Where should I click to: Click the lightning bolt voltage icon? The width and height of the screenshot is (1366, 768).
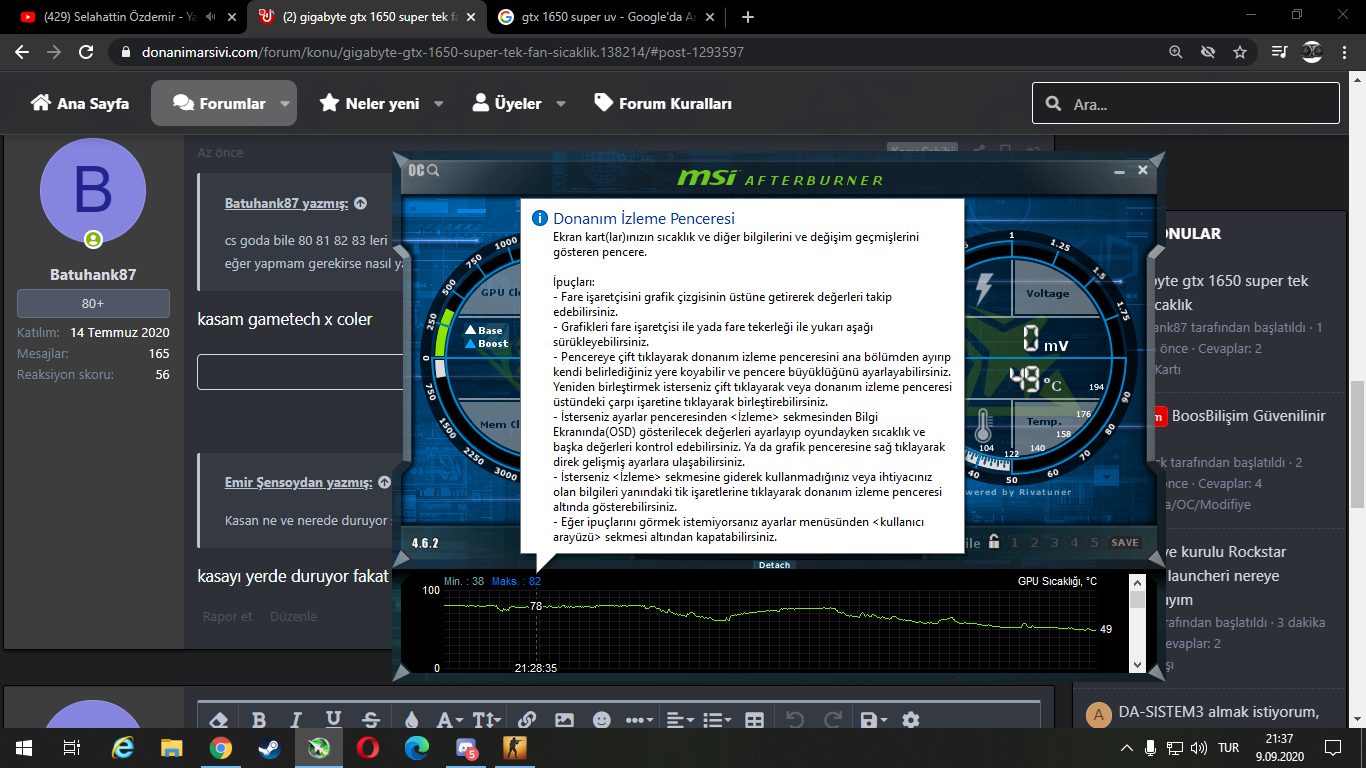[x=984, y=288]
